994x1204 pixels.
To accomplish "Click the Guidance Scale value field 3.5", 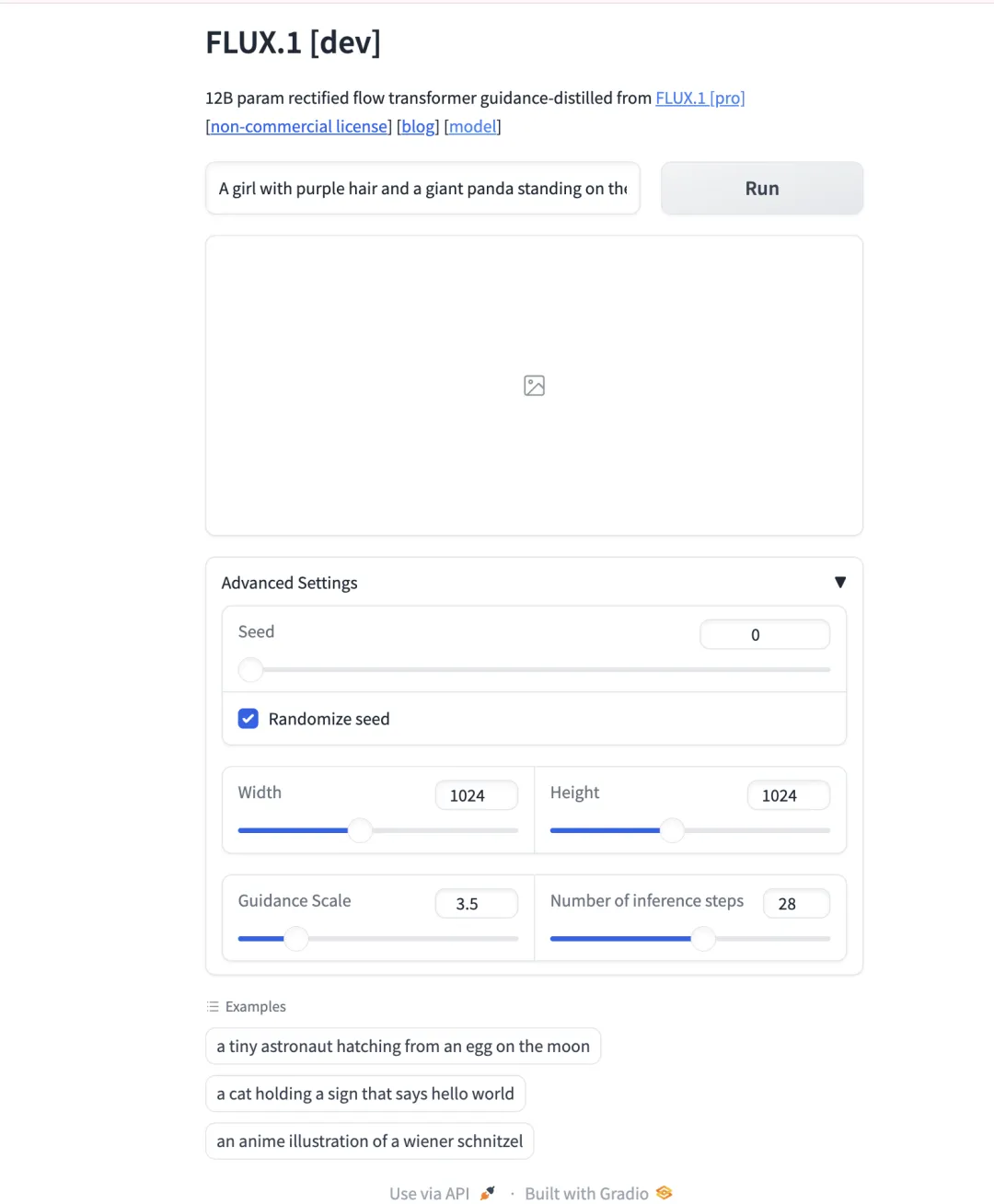I will 477,904.
